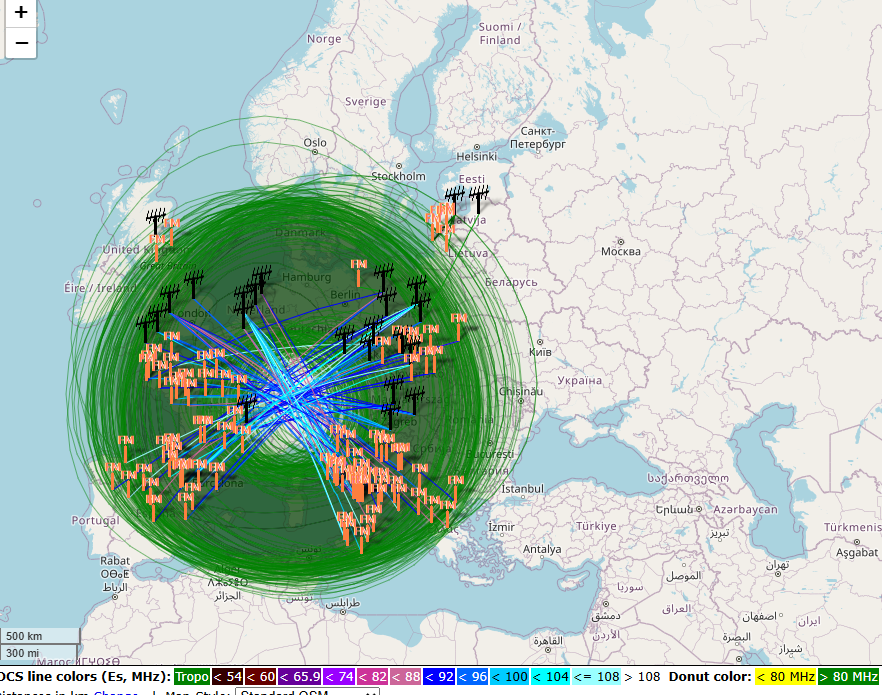Click the Санкт-Петербург city label

pyautogui.click(x=537, y=137)
